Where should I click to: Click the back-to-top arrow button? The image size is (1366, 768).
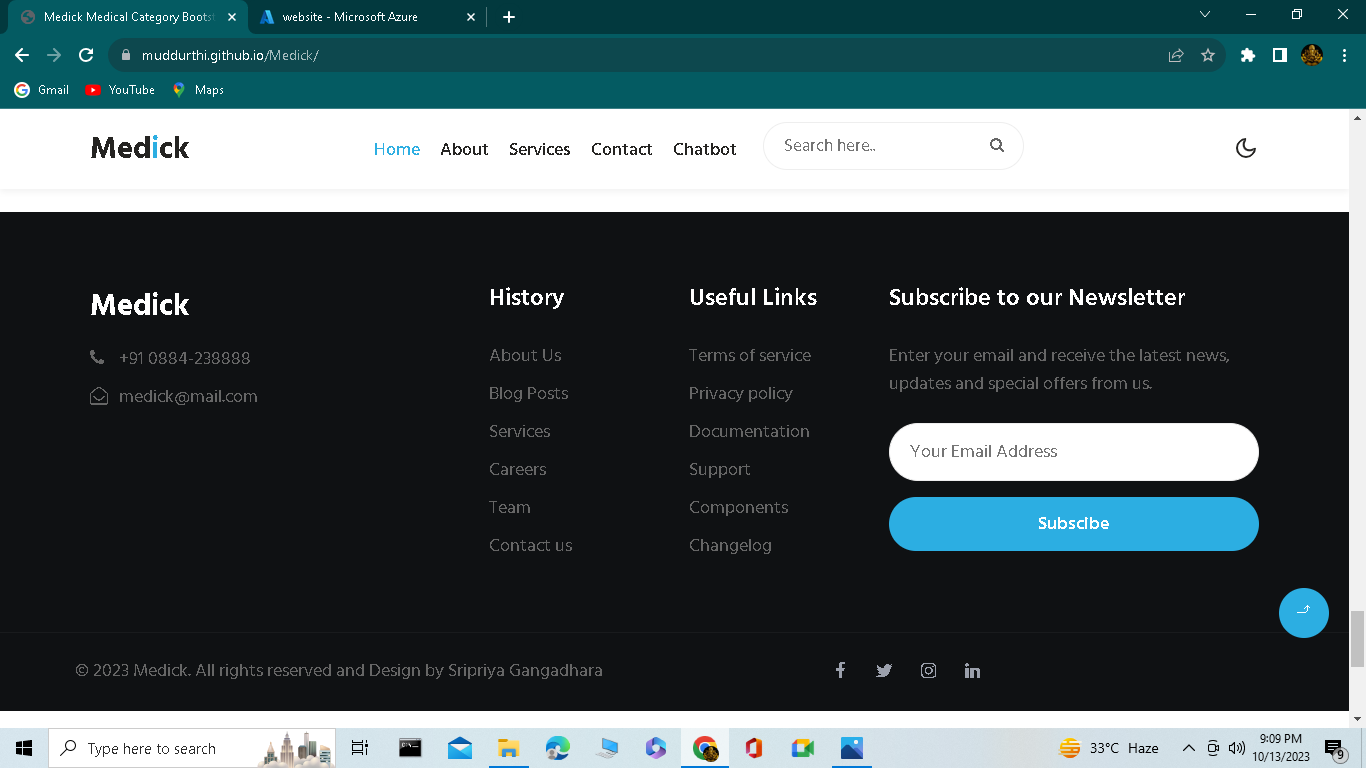[1303, 612]
